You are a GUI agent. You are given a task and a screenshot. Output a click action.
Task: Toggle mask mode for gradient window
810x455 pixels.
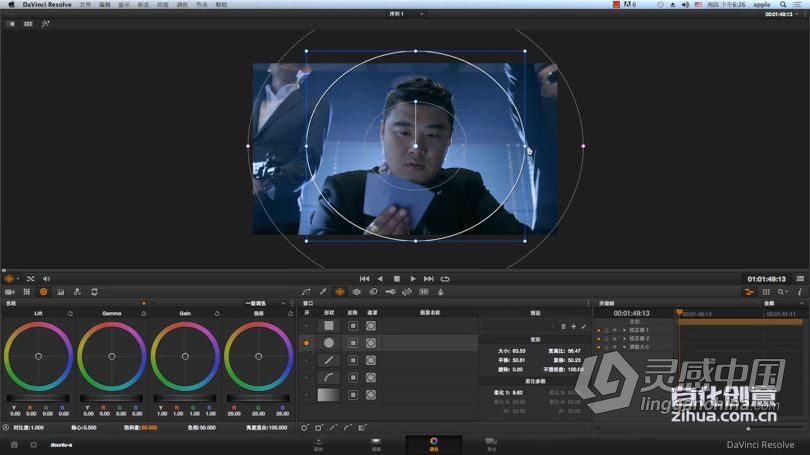pos(371,395)
